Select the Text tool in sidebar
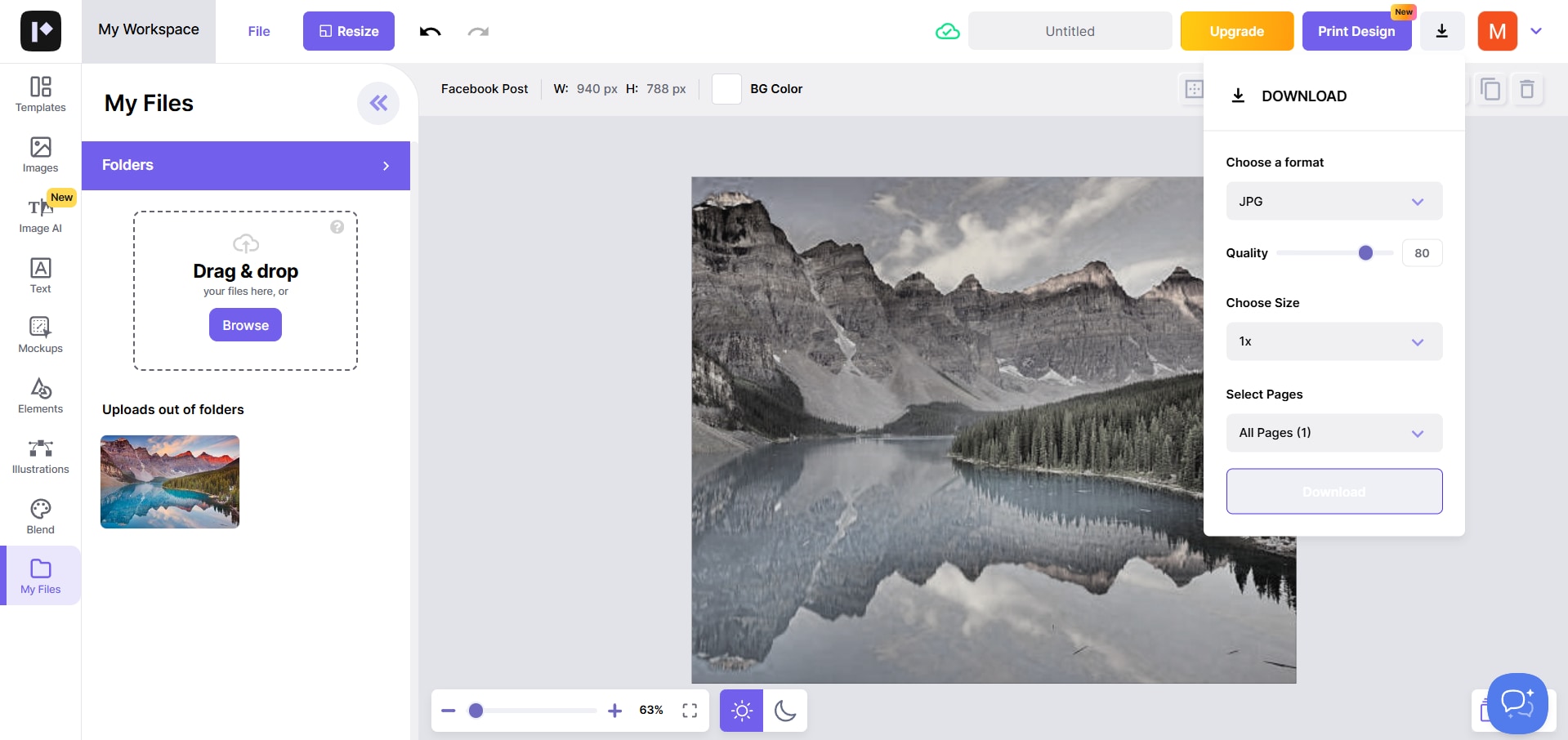The height and width of the screenshot is (740, 1568). coord(41,275)
